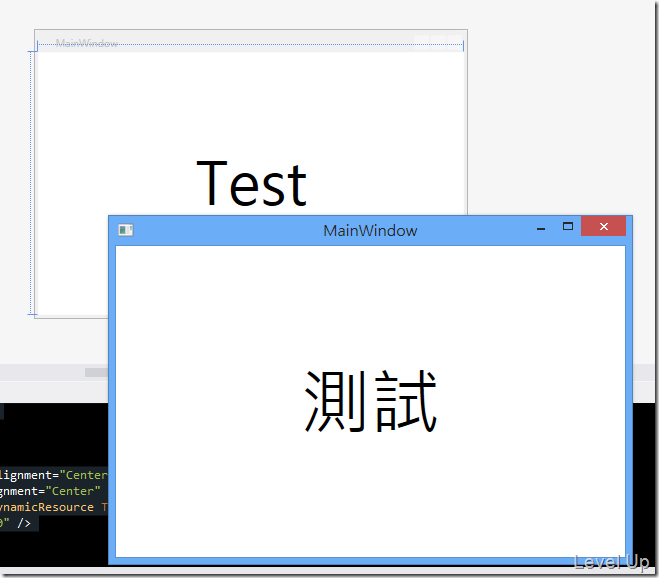The height and width of the screenshot is (578, 659).
Task: Click the DynamicResource text in XAML code
Action: (46, 507)
